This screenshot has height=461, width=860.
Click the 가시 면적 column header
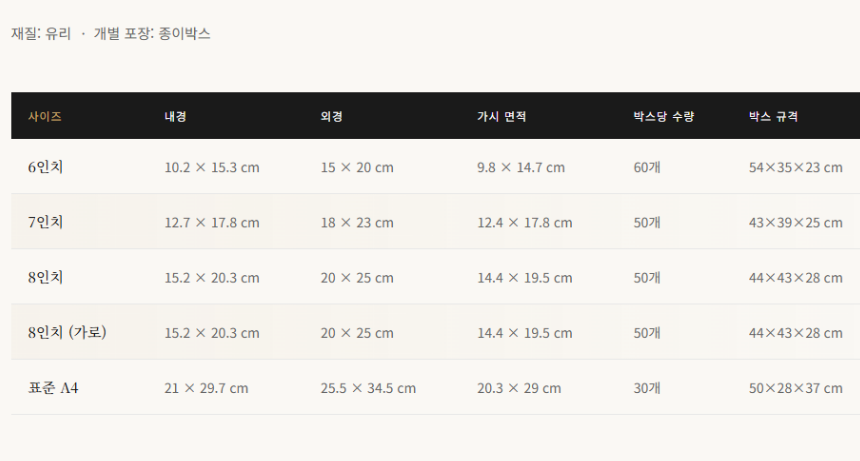(501, 116)
